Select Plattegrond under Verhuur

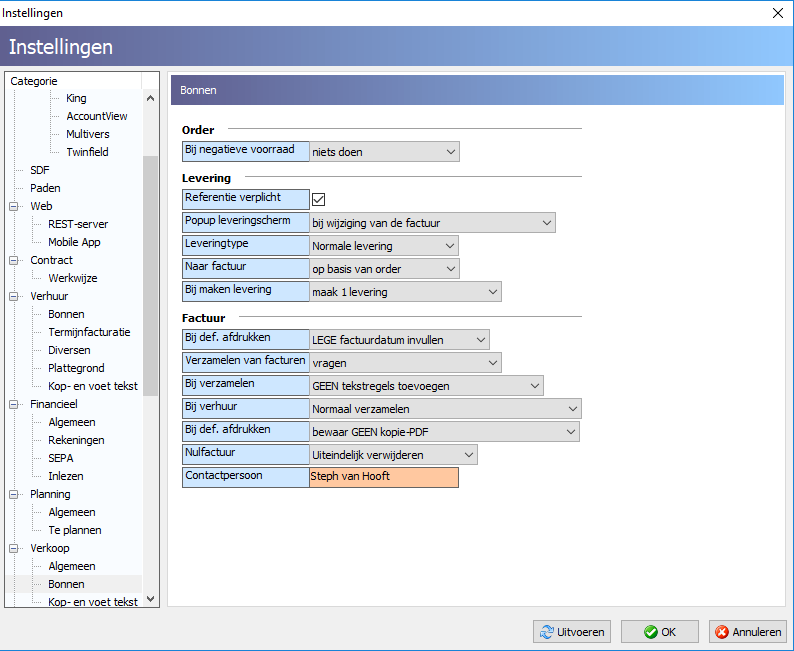point(76,368)
